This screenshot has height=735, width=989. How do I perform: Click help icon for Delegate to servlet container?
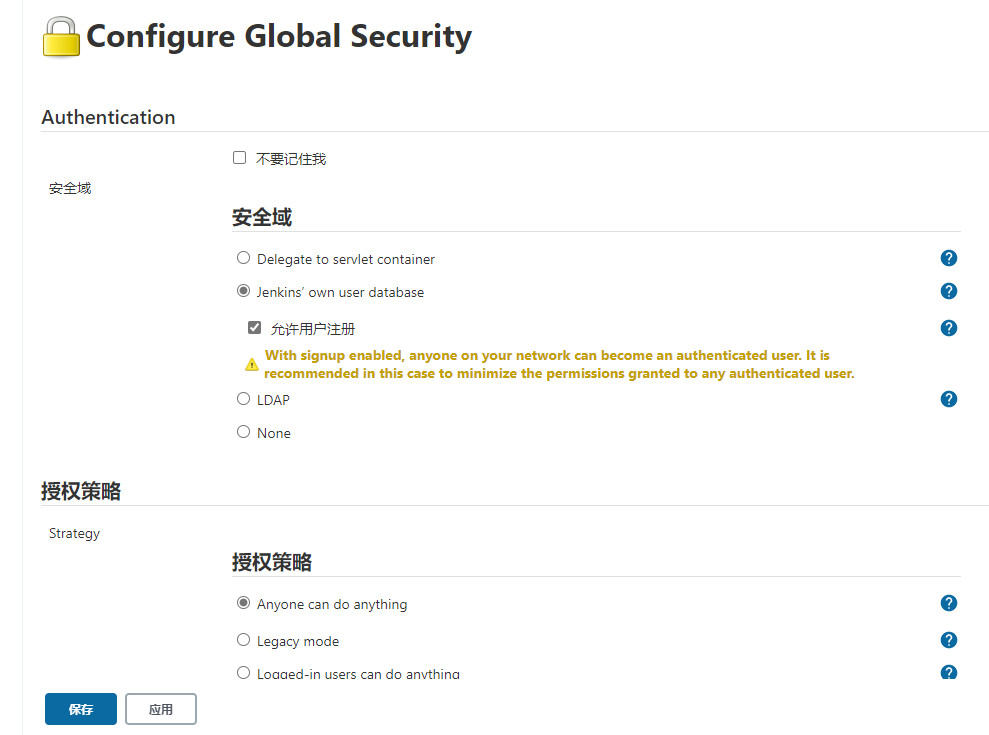[x=949, y=258]
